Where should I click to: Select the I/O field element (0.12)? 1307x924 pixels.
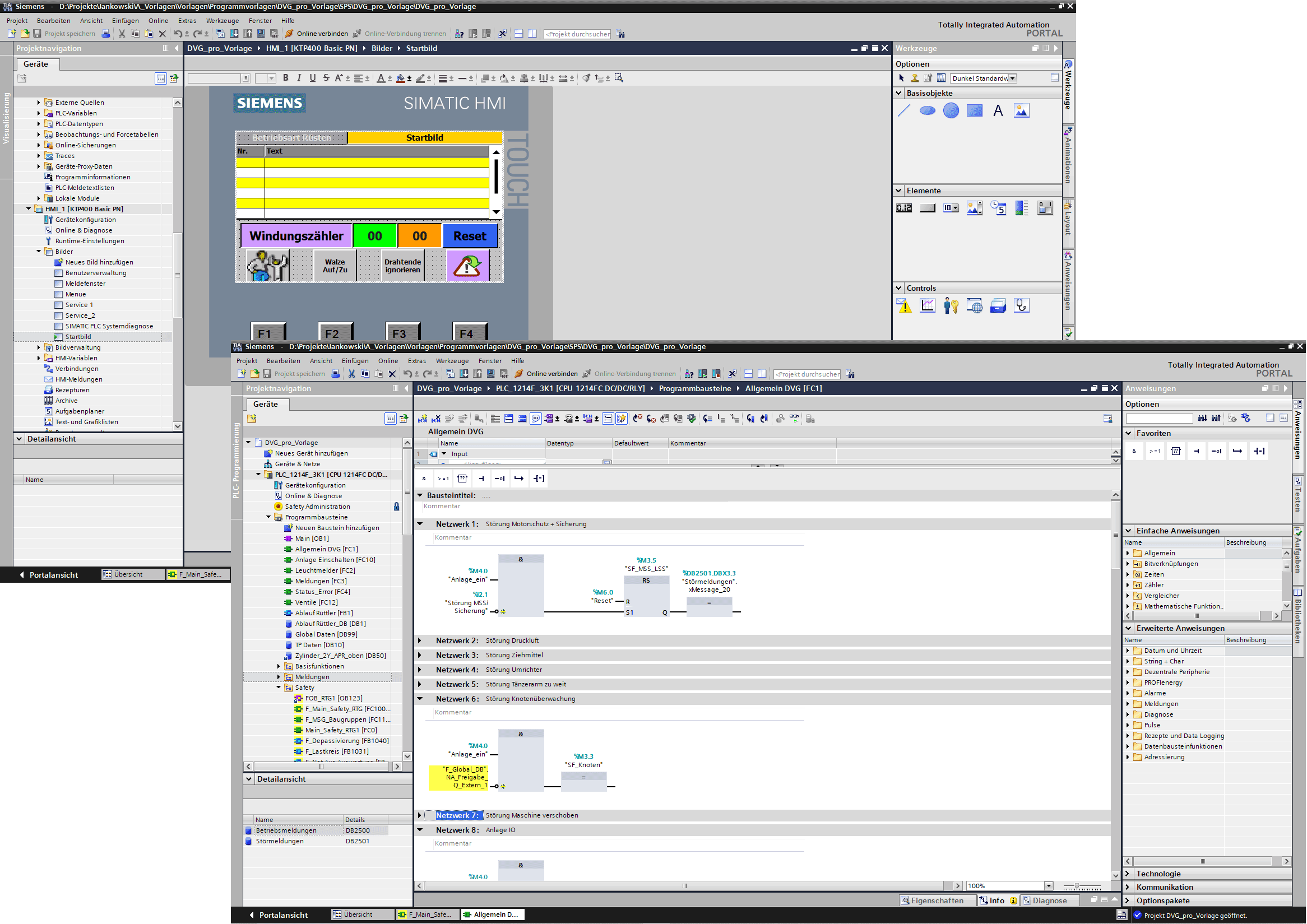(x=904, y=208)
